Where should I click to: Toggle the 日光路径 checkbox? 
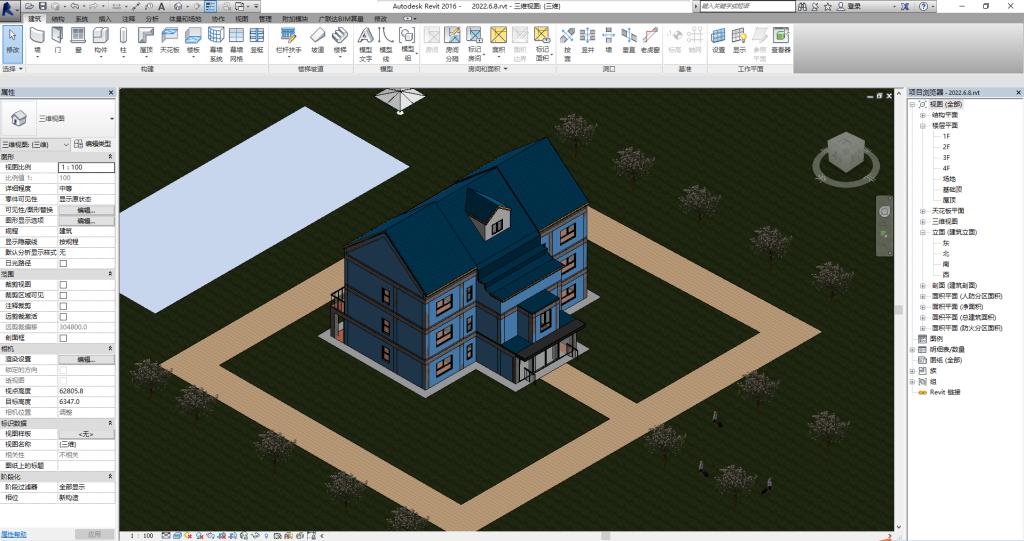(x=64, y=263)
